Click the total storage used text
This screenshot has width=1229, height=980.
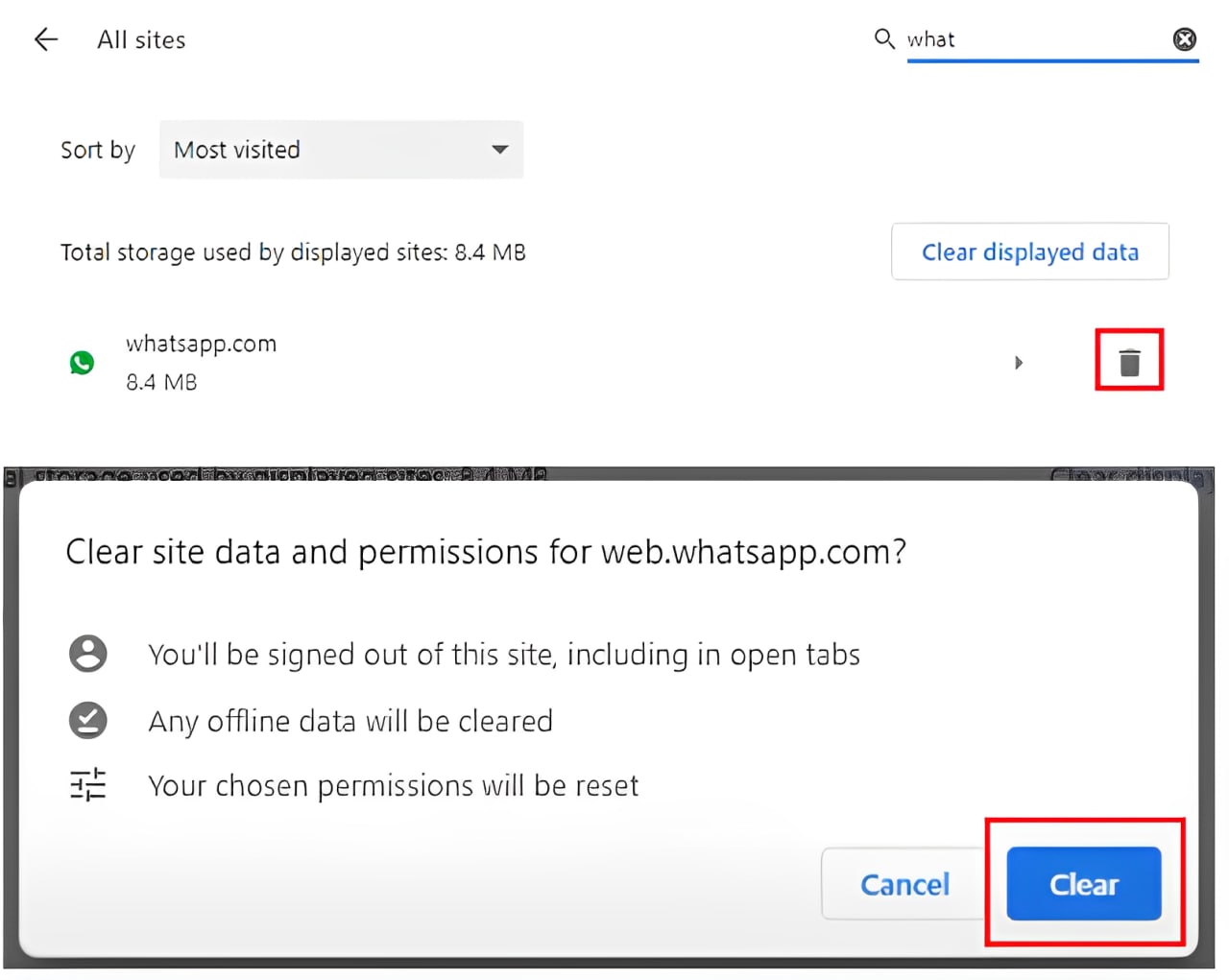293,252
